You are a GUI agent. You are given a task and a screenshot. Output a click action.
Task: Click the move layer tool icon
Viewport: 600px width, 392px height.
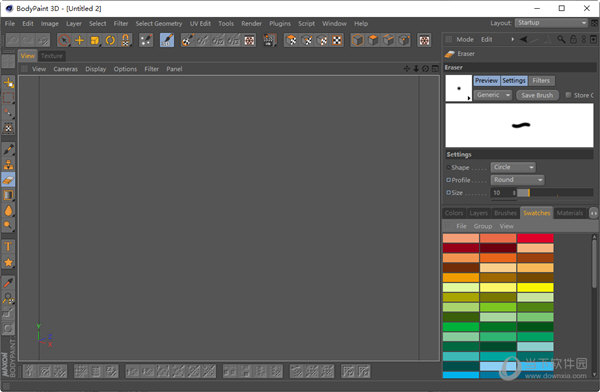click(x=8, y=82)
